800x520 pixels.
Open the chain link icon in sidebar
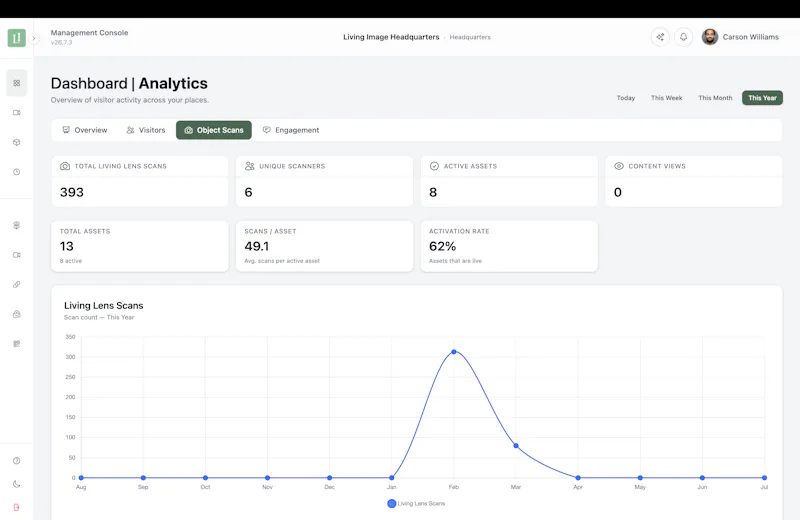click(17, 284)
